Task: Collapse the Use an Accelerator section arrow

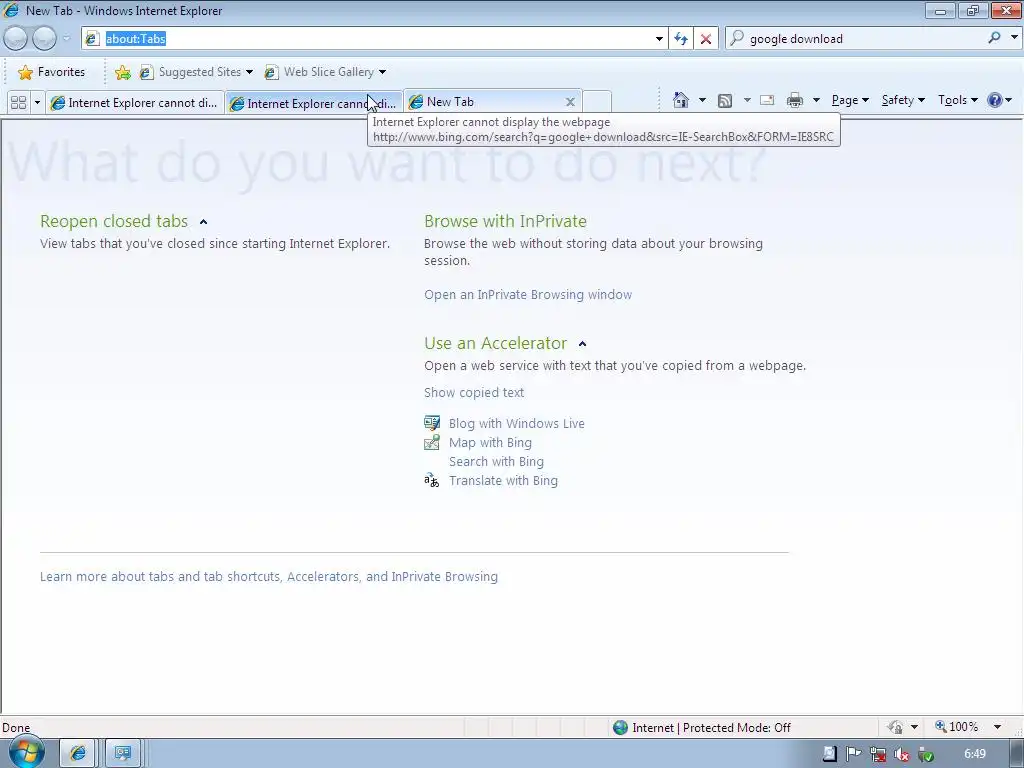Action: click(583, 344)
